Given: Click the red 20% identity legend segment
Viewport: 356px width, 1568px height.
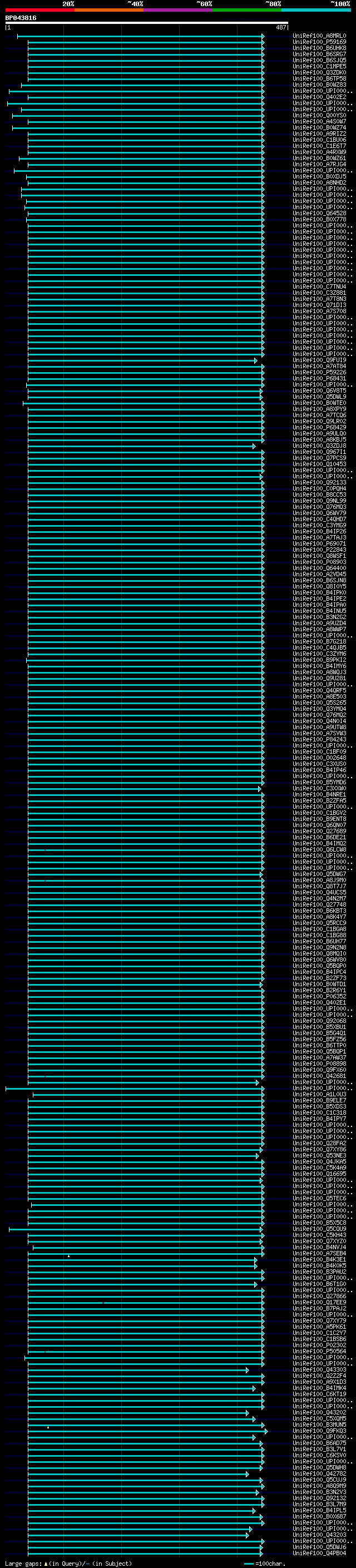Looking at the screenshot, I should tap(39, 10).
